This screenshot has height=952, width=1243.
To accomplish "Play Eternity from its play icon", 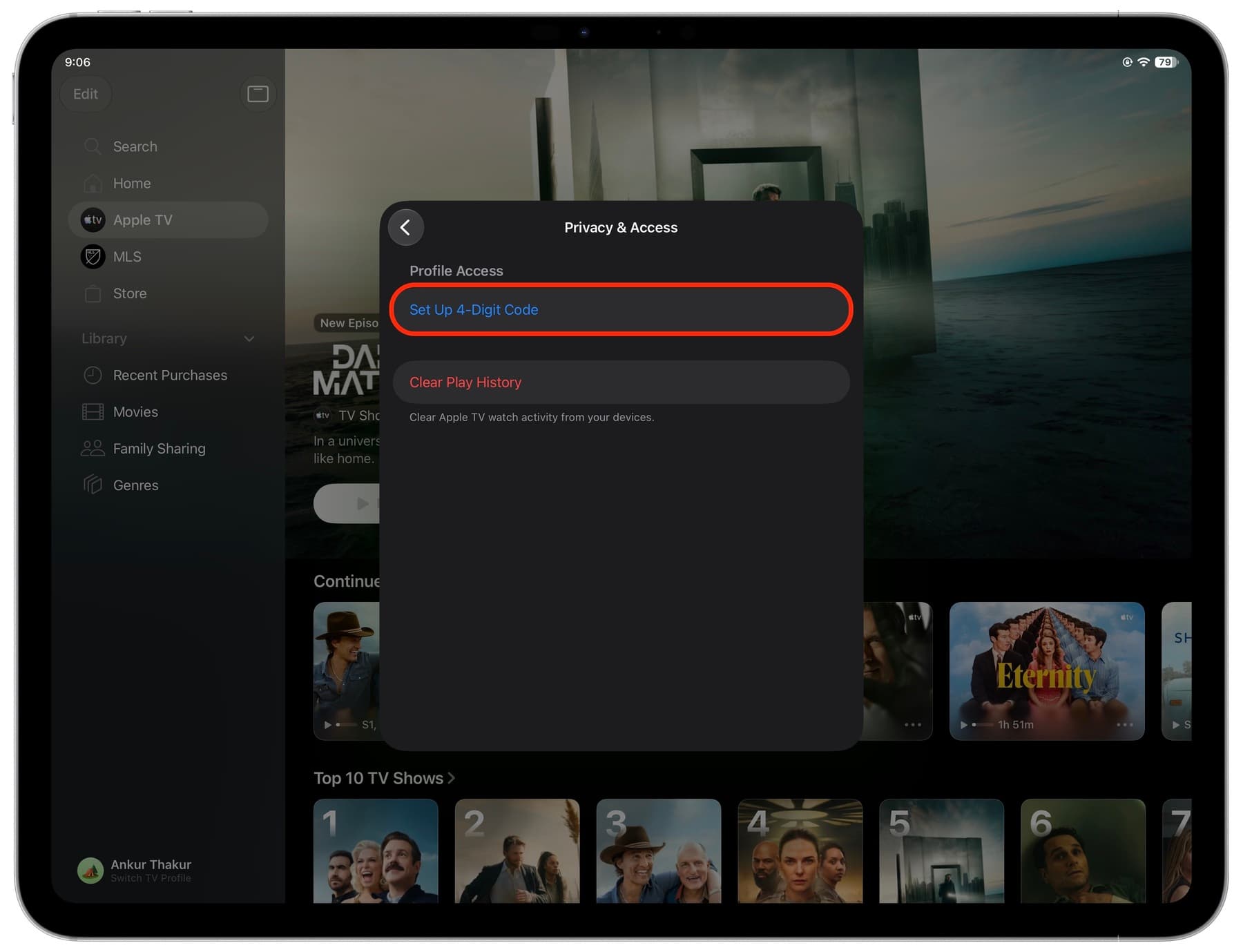I will tap(964, 725).
